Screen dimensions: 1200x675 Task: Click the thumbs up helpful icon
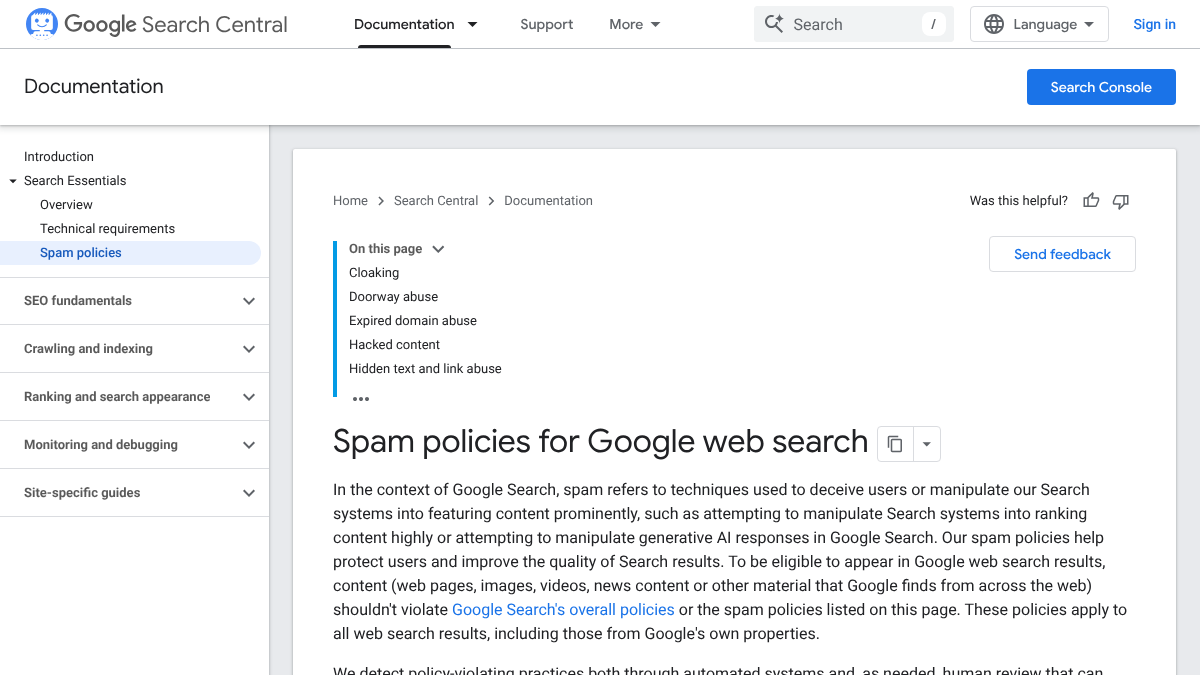[1091, 201]
